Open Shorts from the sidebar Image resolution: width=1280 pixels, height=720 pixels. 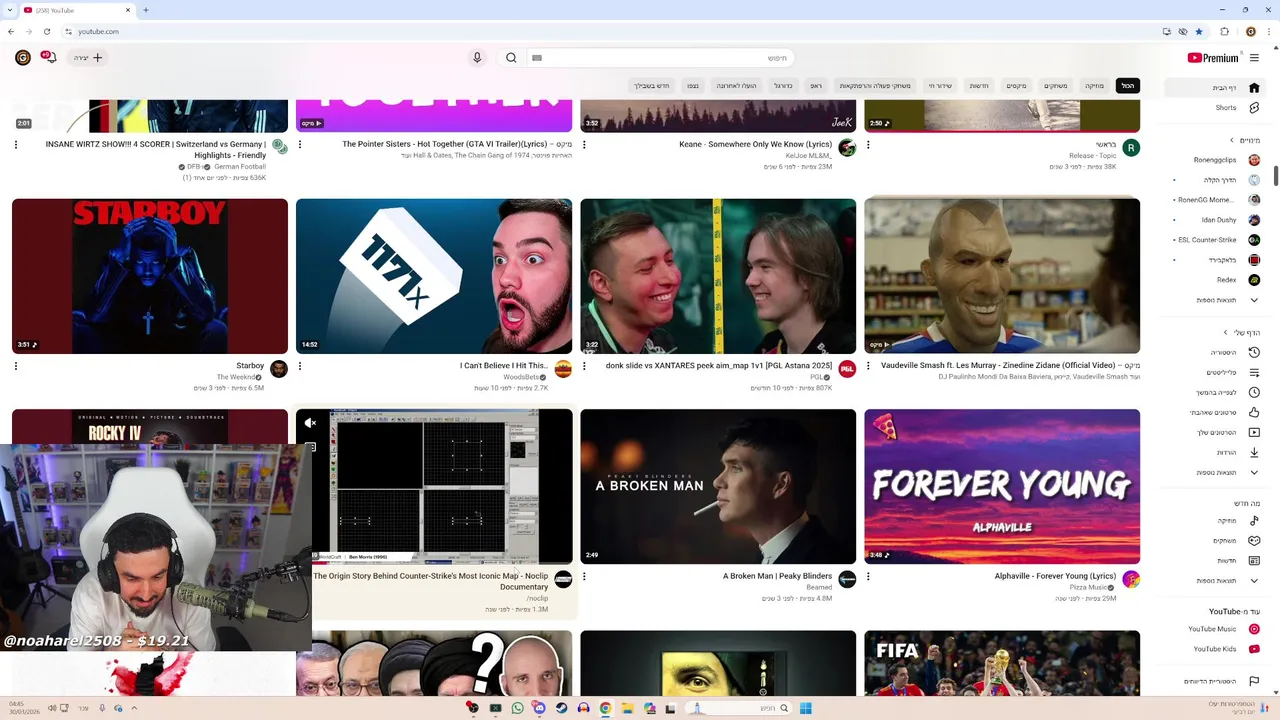tap(1215, 108)
